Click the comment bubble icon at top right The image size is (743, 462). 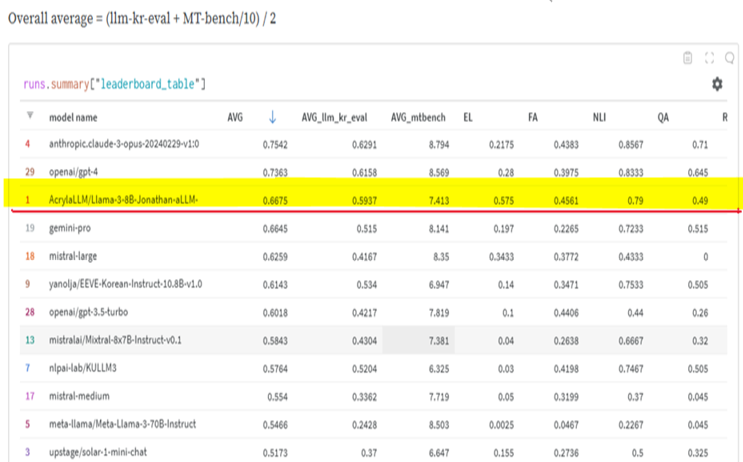(x=730, y=58)
